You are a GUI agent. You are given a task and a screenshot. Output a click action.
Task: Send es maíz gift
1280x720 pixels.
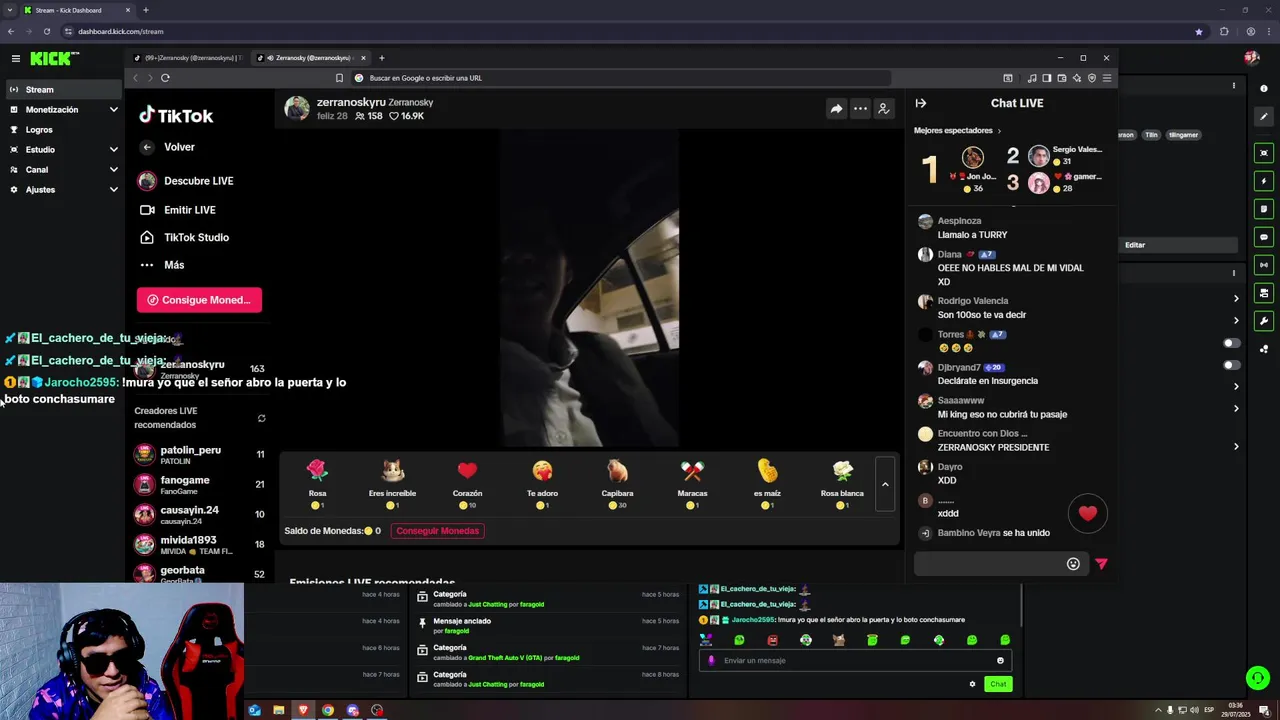click(767, 484)
